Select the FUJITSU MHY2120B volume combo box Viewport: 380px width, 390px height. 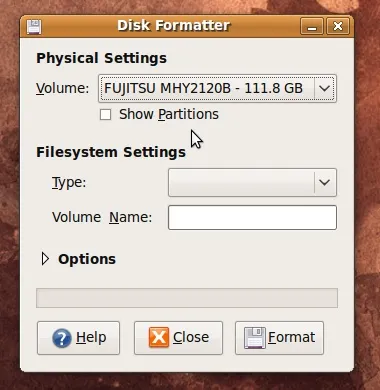coord(217,88)
